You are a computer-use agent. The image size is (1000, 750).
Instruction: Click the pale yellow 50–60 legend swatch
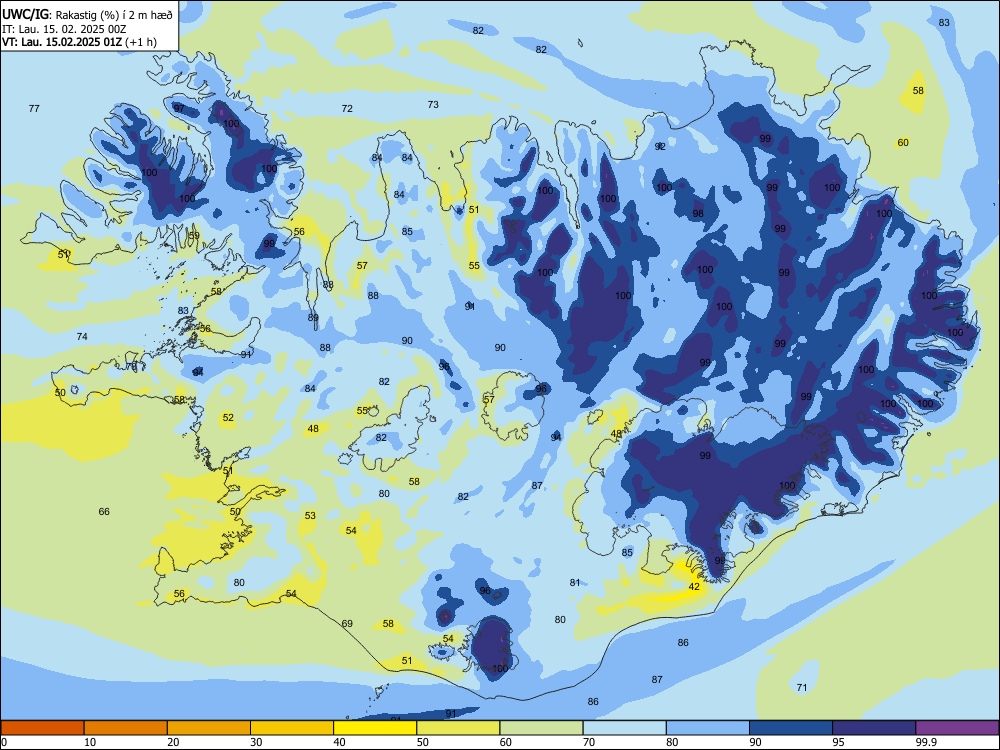[458, 728]
